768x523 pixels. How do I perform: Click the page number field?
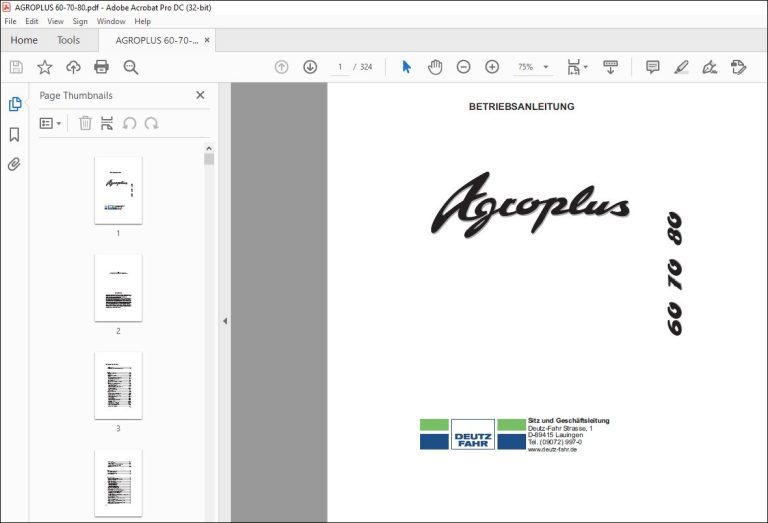(x=340, y=67)
